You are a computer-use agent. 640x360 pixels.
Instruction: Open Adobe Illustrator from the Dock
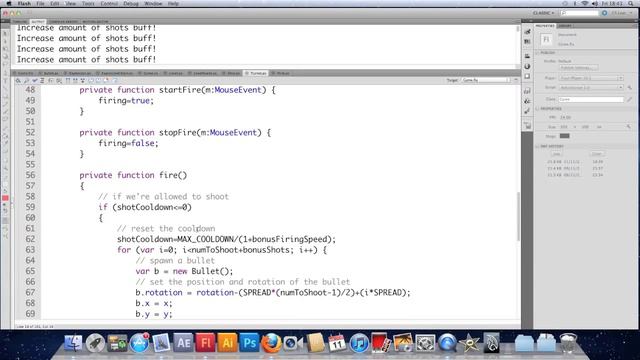[227, 342]
